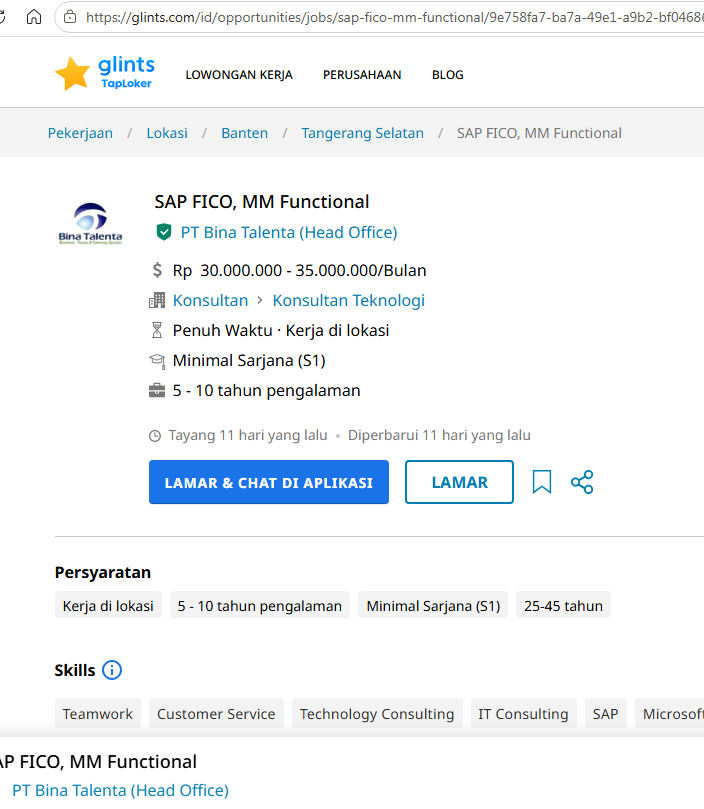This screenshot has width=704, height=809.
Task: Click the Microsoft skill tag
Action: [670, 714]
